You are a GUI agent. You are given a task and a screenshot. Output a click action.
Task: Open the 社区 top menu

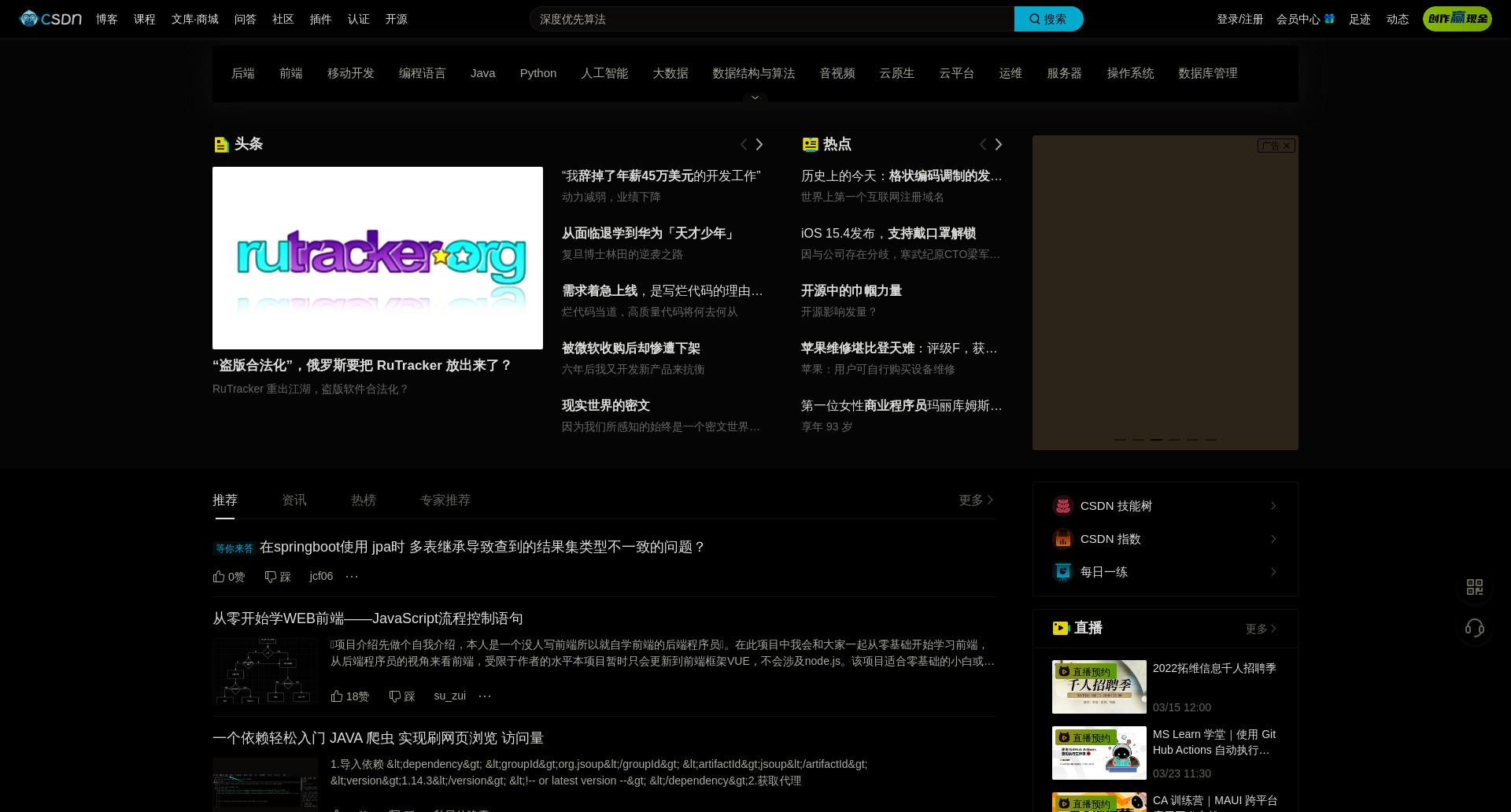pyautogui.click(x=283, y=19)
